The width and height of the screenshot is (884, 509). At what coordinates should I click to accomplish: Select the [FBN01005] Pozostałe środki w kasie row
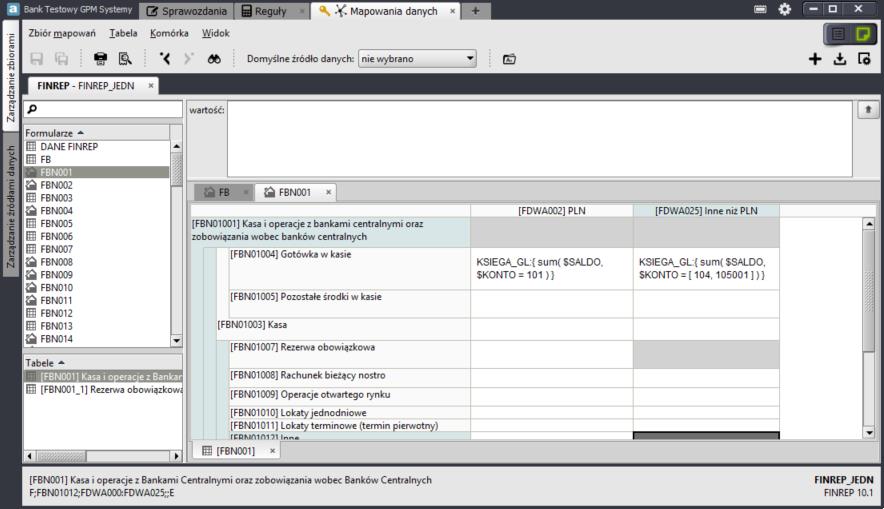click(x=349, y=304)
